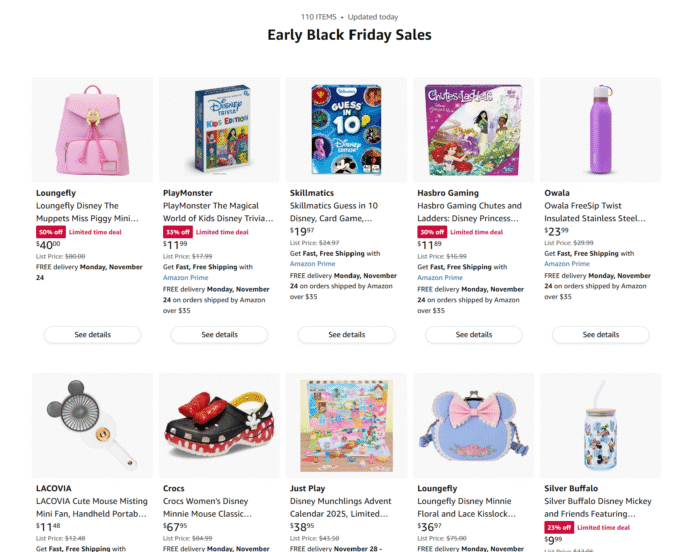Open the Chutes and Ladders board game image
The height and width of the screenshot is (552, 700).
pyautogui.click(x=473, y=130)
